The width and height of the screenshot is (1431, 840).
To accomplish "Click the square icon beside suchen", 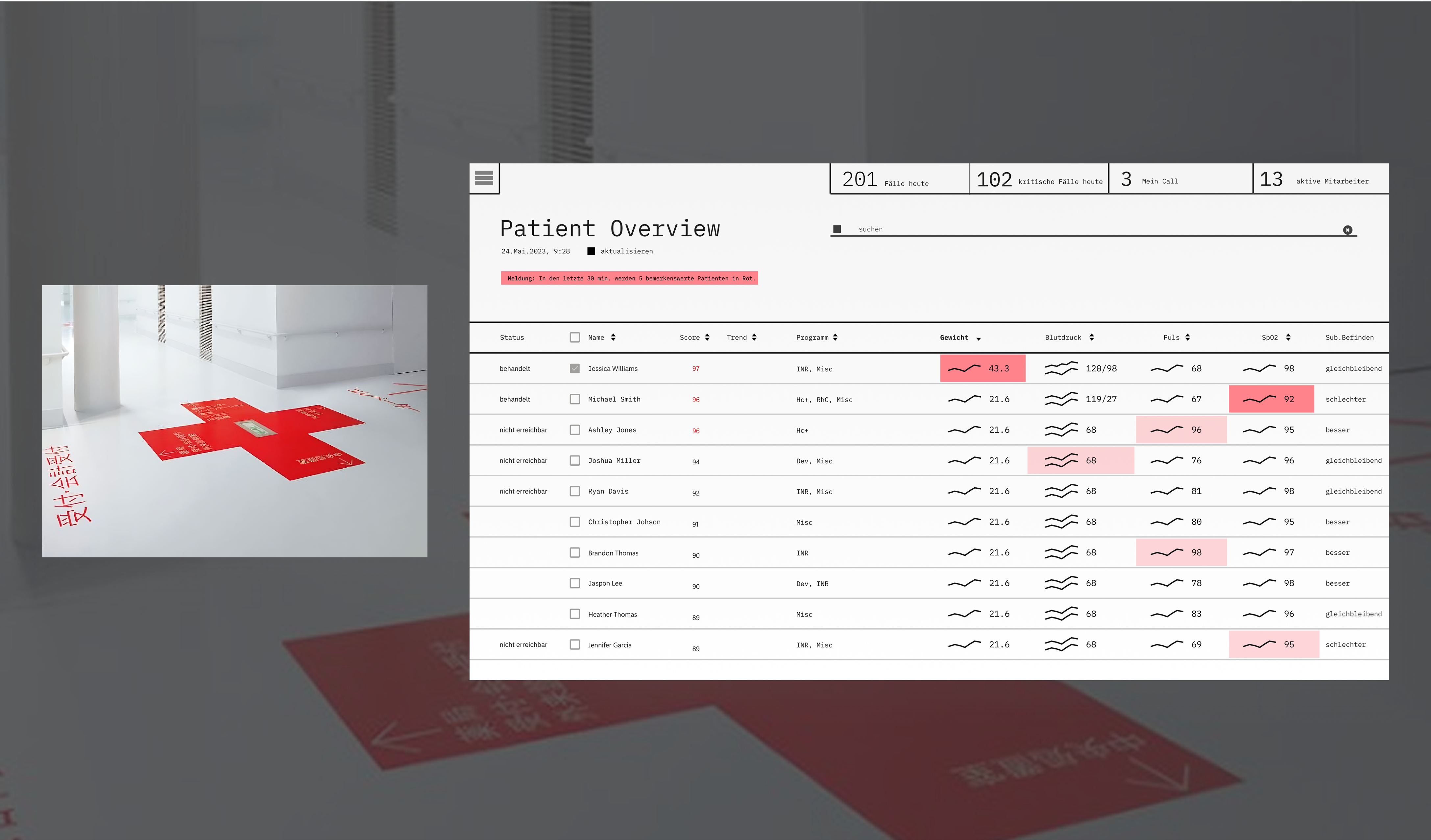I will click(837, 229).
